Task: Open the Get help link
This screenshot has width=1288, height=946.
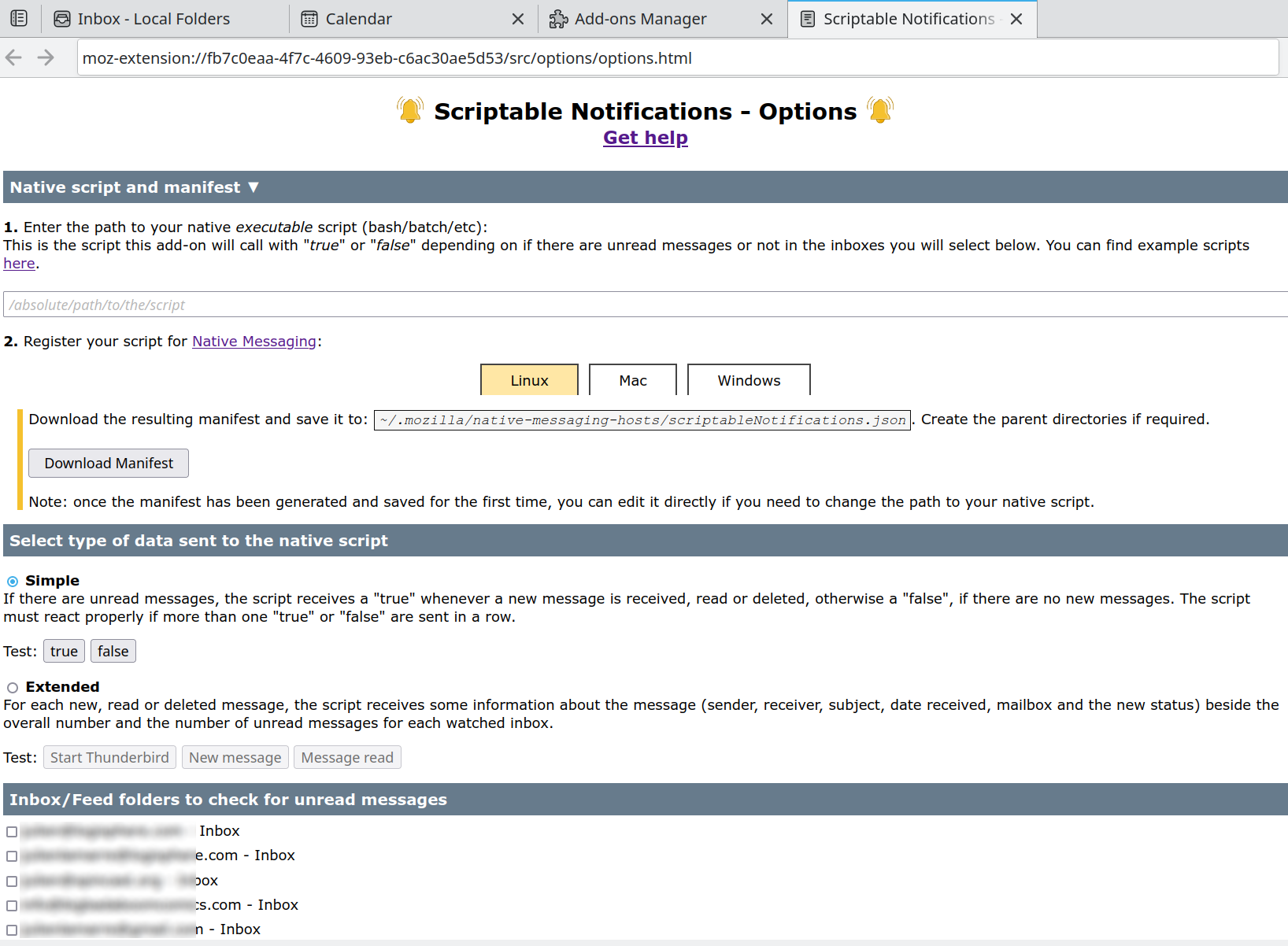Action: click(x=646, y=138)
